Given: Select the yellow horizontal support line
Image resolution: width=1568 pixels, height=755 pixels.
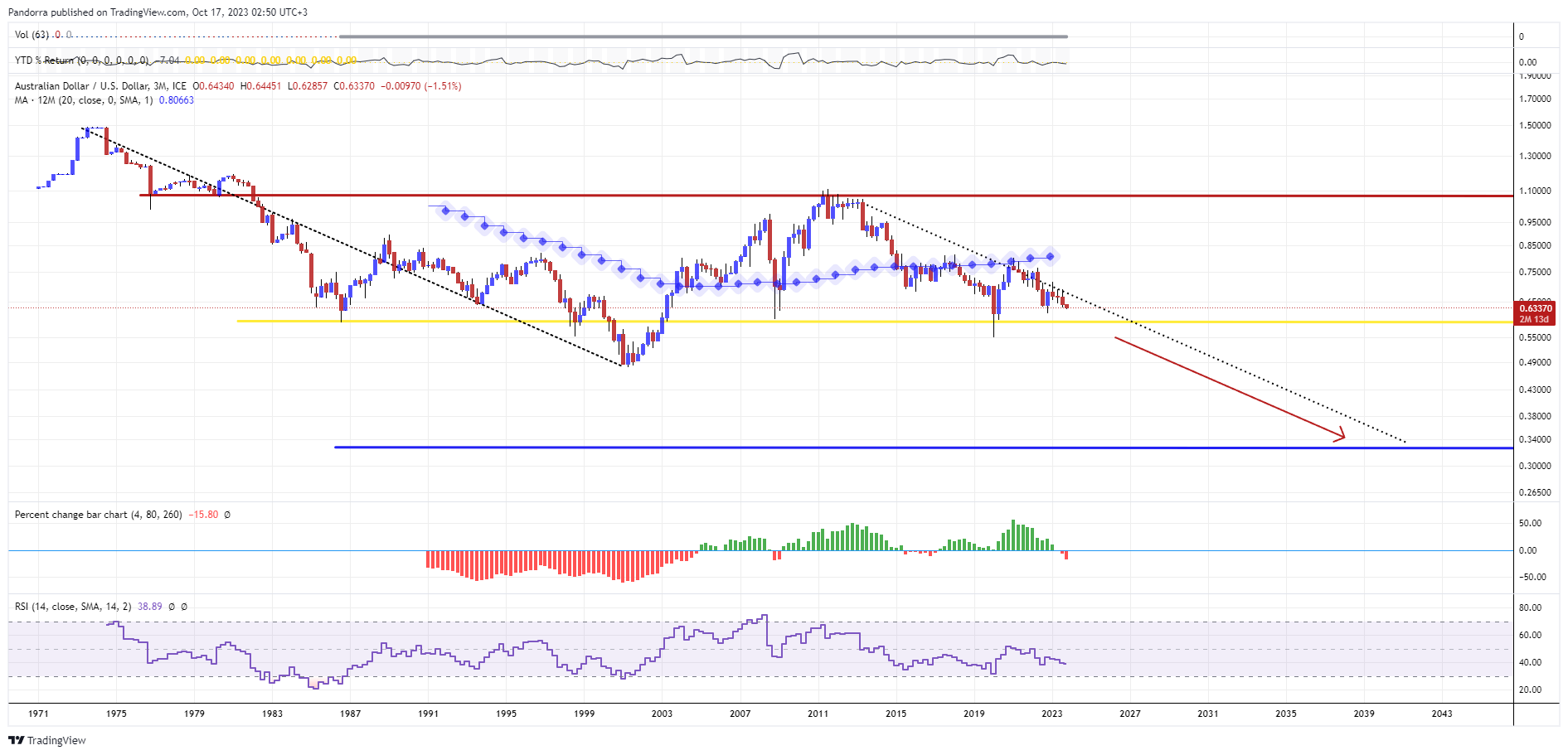Looking at the screenshot, I should (x=875, y=322).
